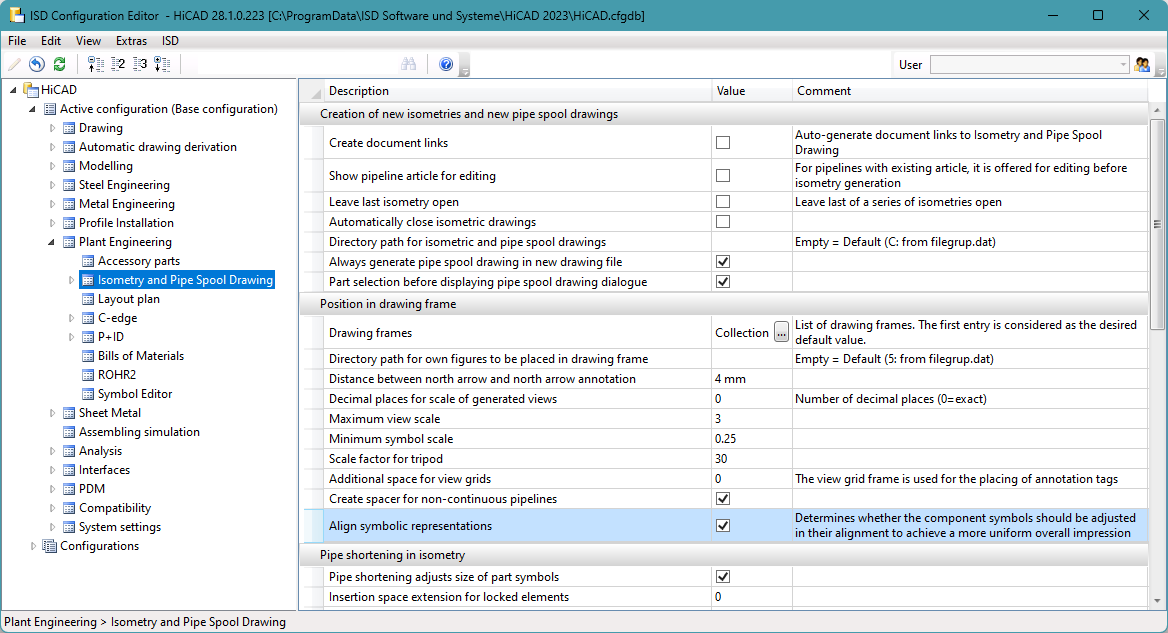Click the scrollbar down arrow in settings list
This screenshot has height=633, width=1168.
1157,600
